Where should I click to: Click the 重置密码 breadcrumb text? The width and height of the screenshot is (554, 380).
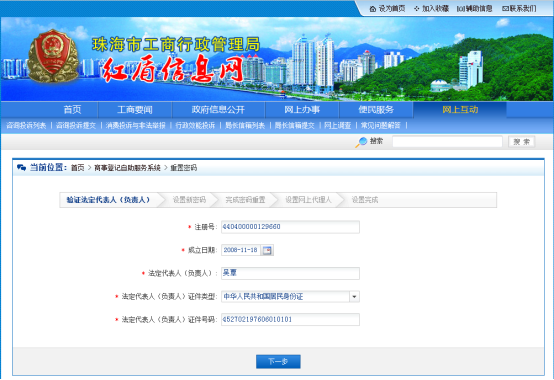pyautogui.click(x=184, y=168)
